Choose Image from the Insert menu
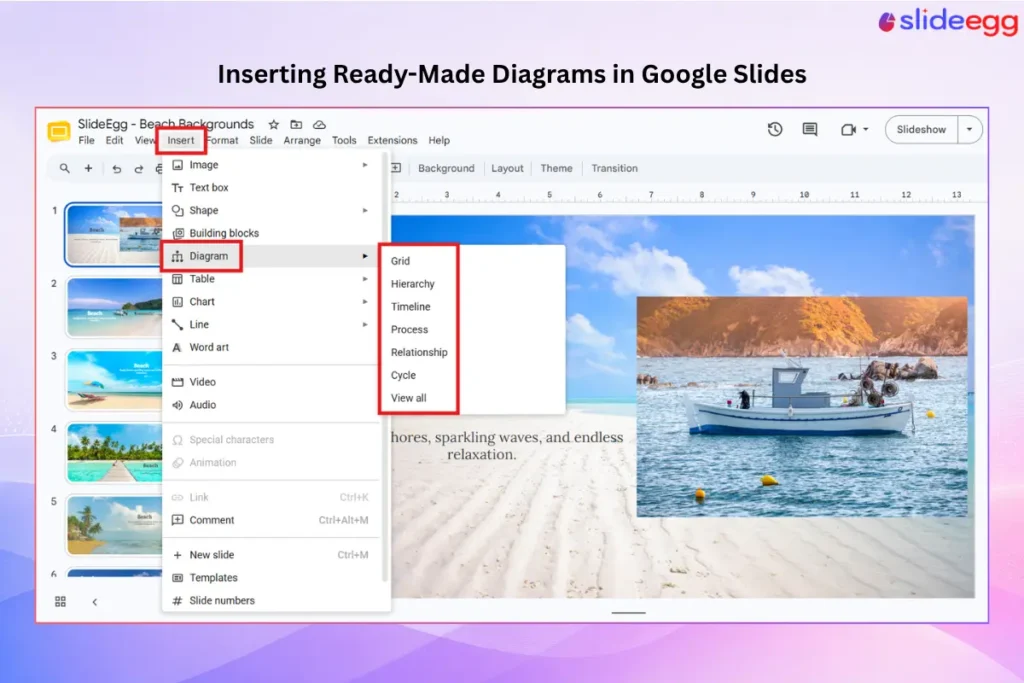This screenshot has width=1024, height=683. click(x=270, y=165)
